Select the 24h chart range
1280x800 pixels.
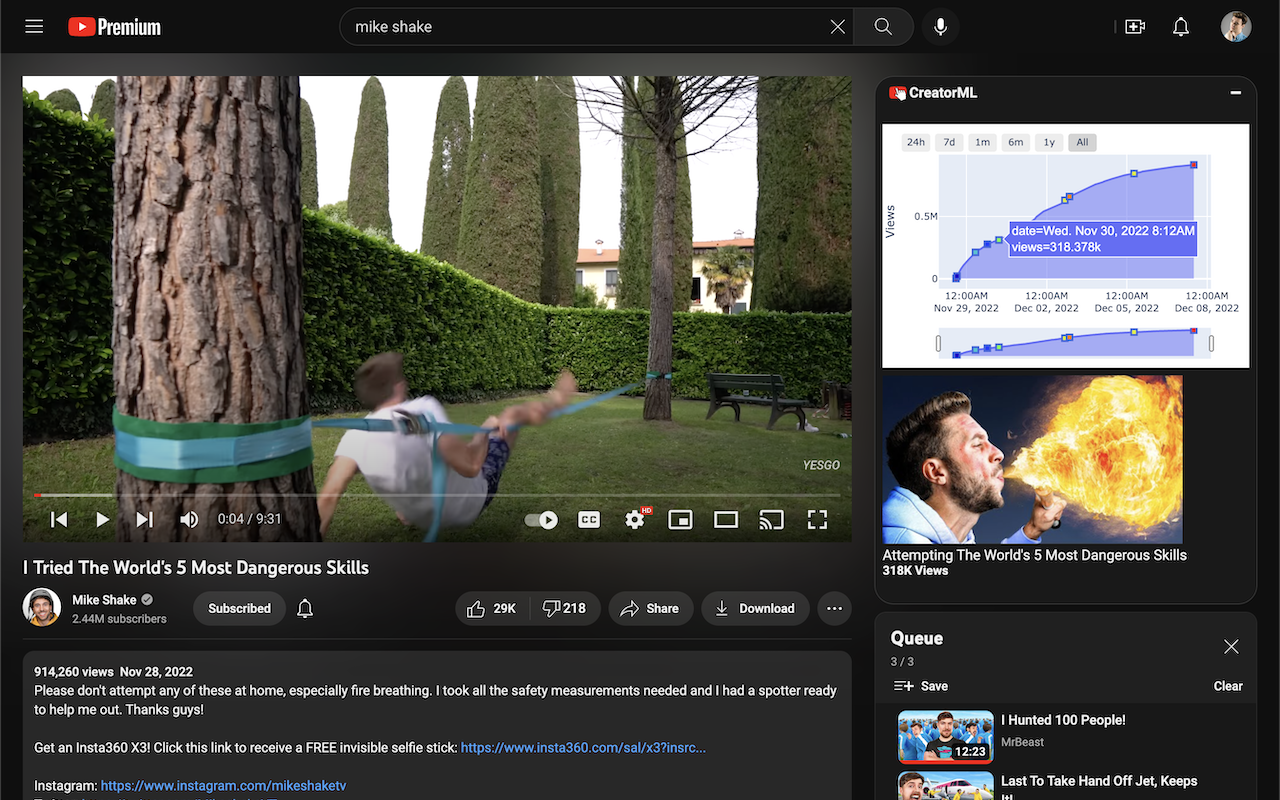(916, 142)
